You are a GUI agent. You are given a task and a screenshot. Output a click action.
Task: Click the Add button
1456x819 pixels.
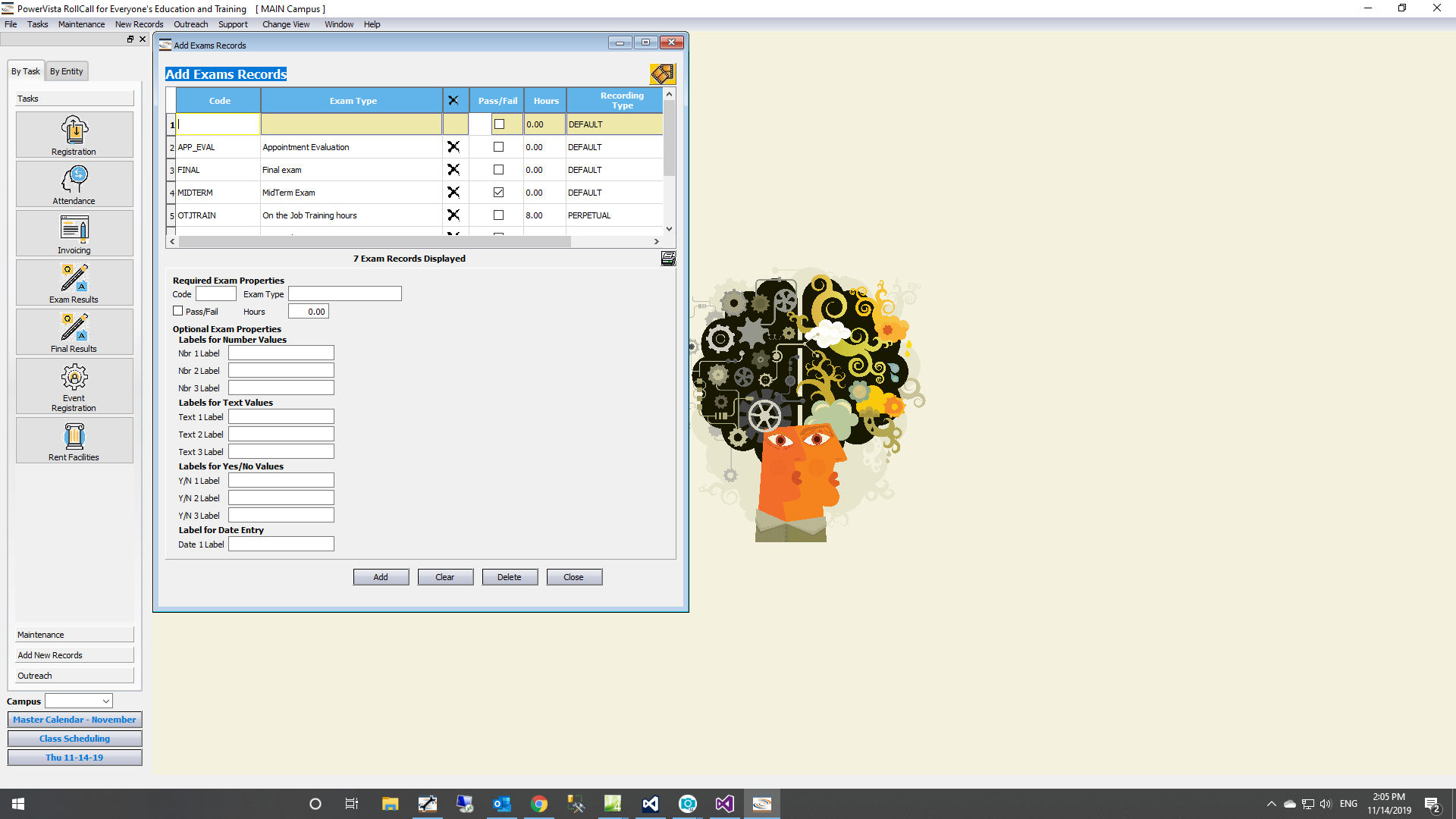381,577
